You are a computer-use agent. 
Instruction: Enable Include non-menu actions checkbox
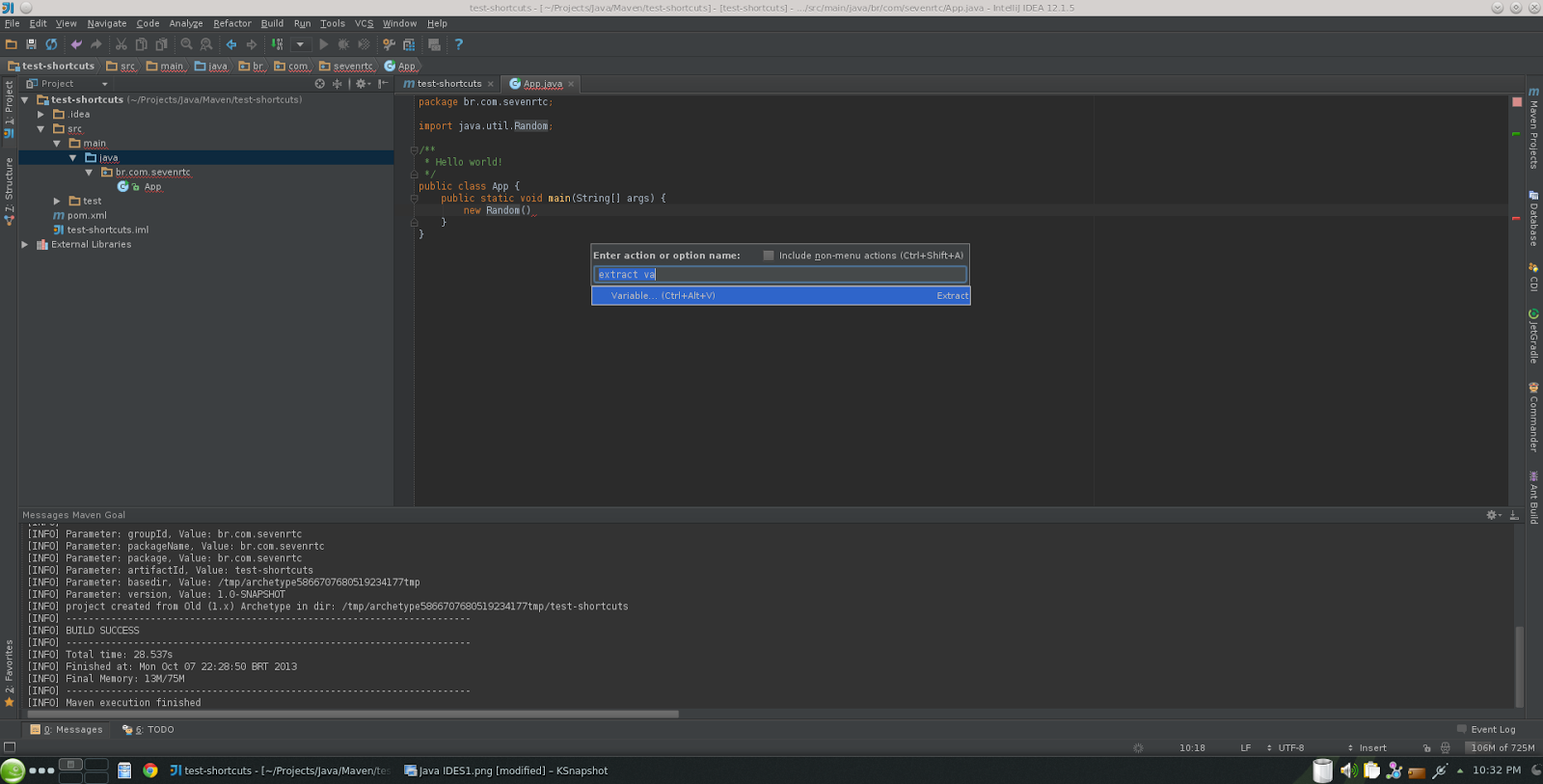769,256
